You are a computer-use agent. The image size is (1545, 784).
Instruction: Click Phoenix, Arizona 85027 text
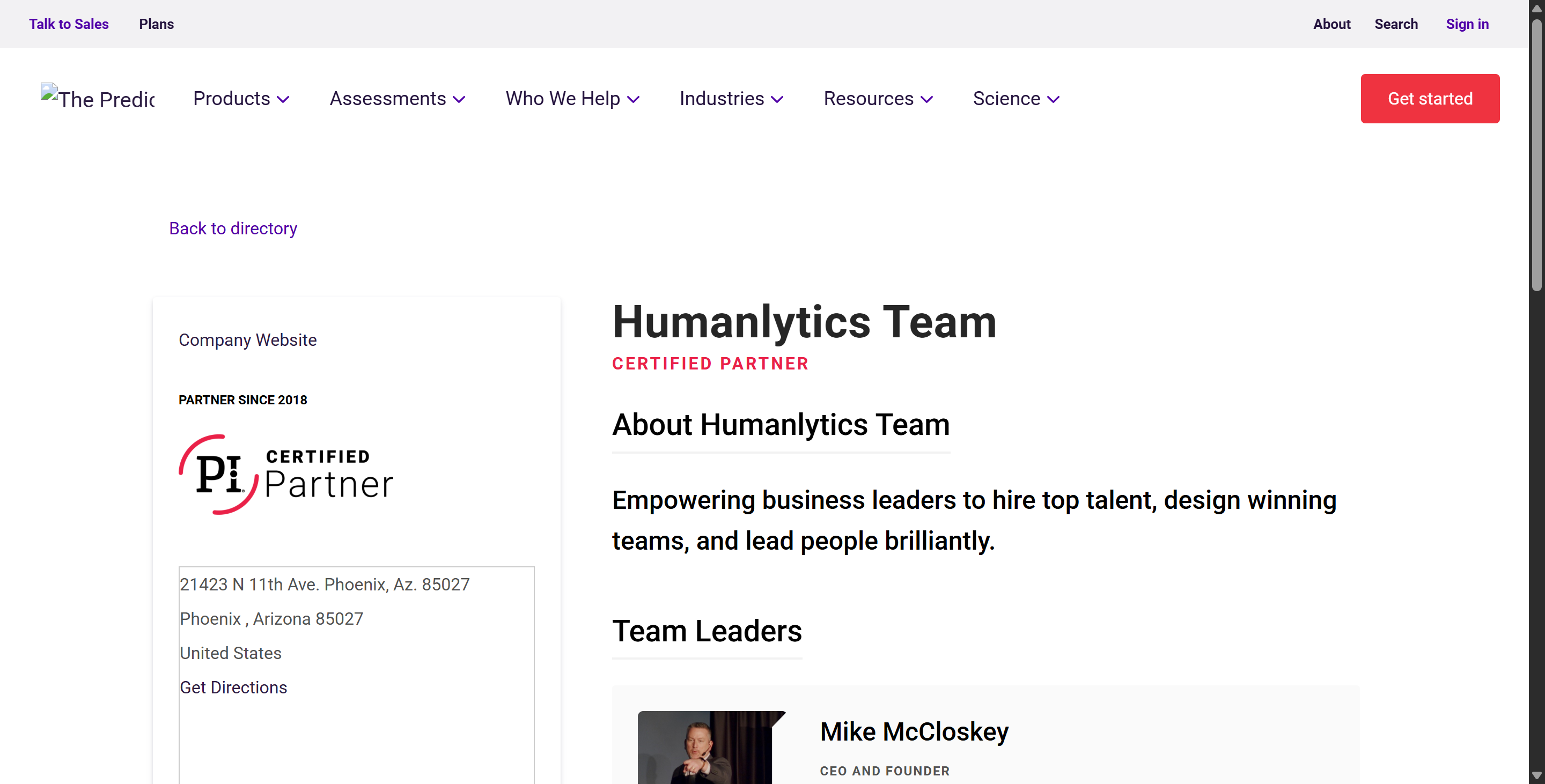click(271, 619)
